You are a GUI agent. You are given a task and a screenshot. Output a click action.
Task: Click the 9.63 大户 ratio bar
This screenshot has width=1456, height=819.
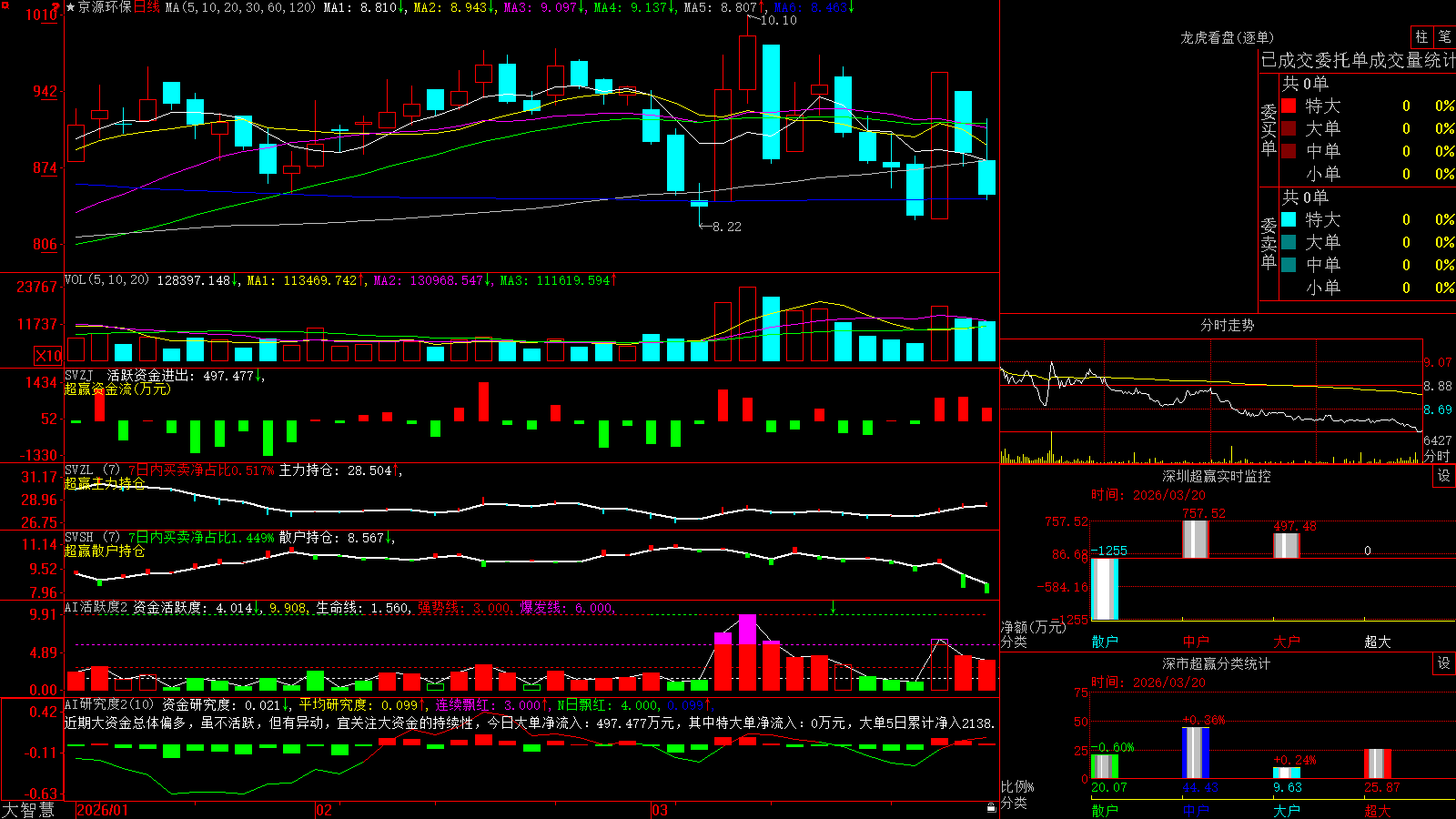click(1287, 773)
